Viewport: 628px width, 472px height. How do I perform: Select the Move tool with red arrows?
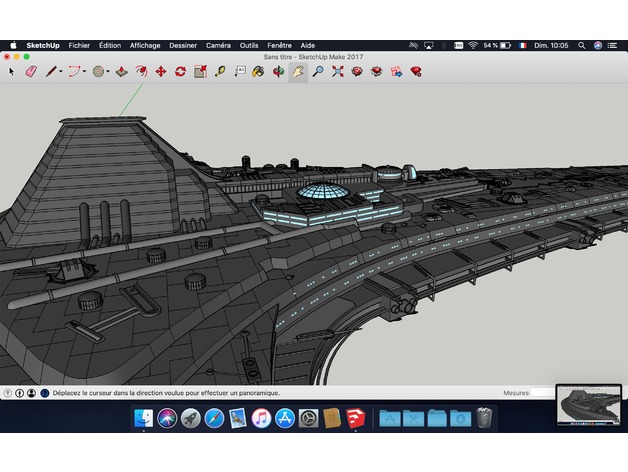pyautogui.click(x=161, y=72)
